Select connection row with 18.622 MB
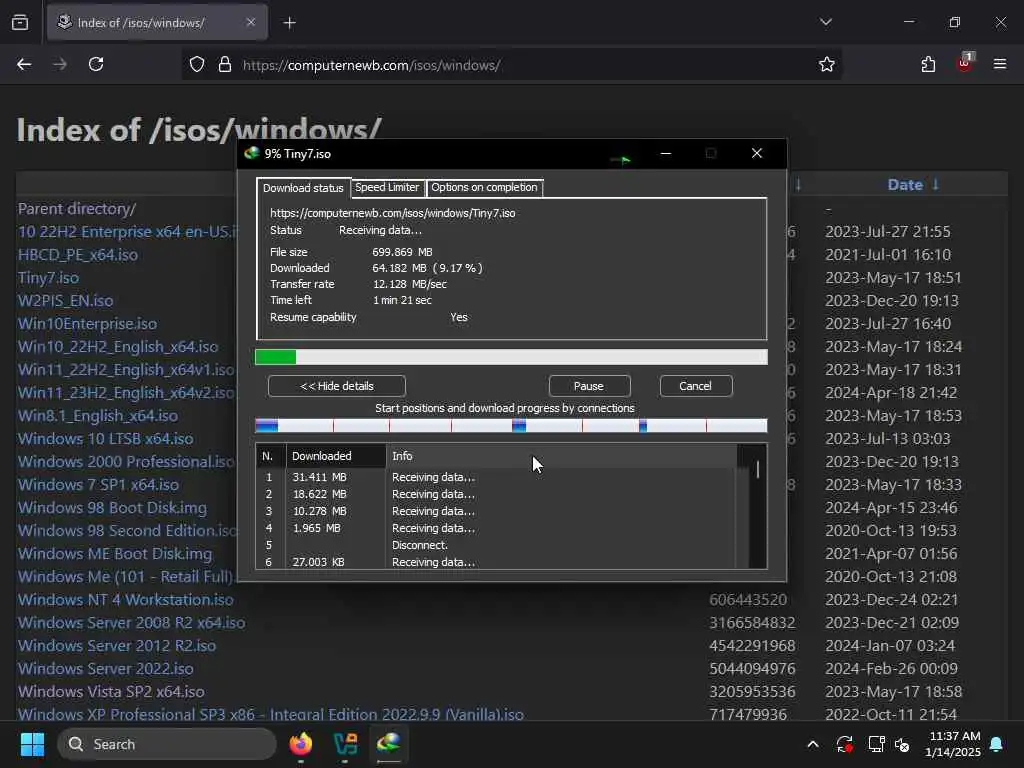 496,494
